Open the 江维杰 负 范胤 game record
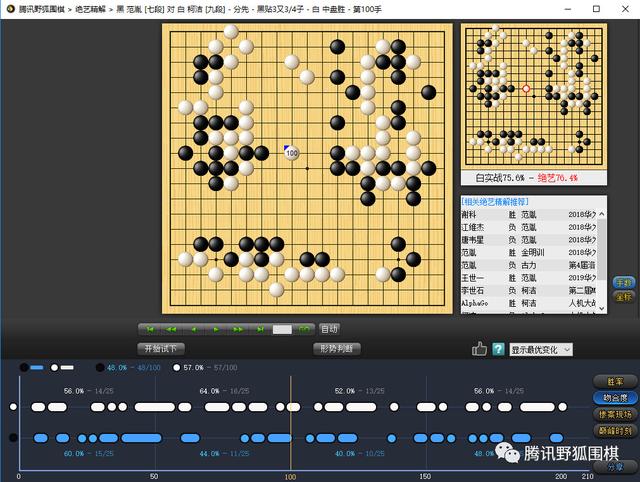 click(529, 227)
